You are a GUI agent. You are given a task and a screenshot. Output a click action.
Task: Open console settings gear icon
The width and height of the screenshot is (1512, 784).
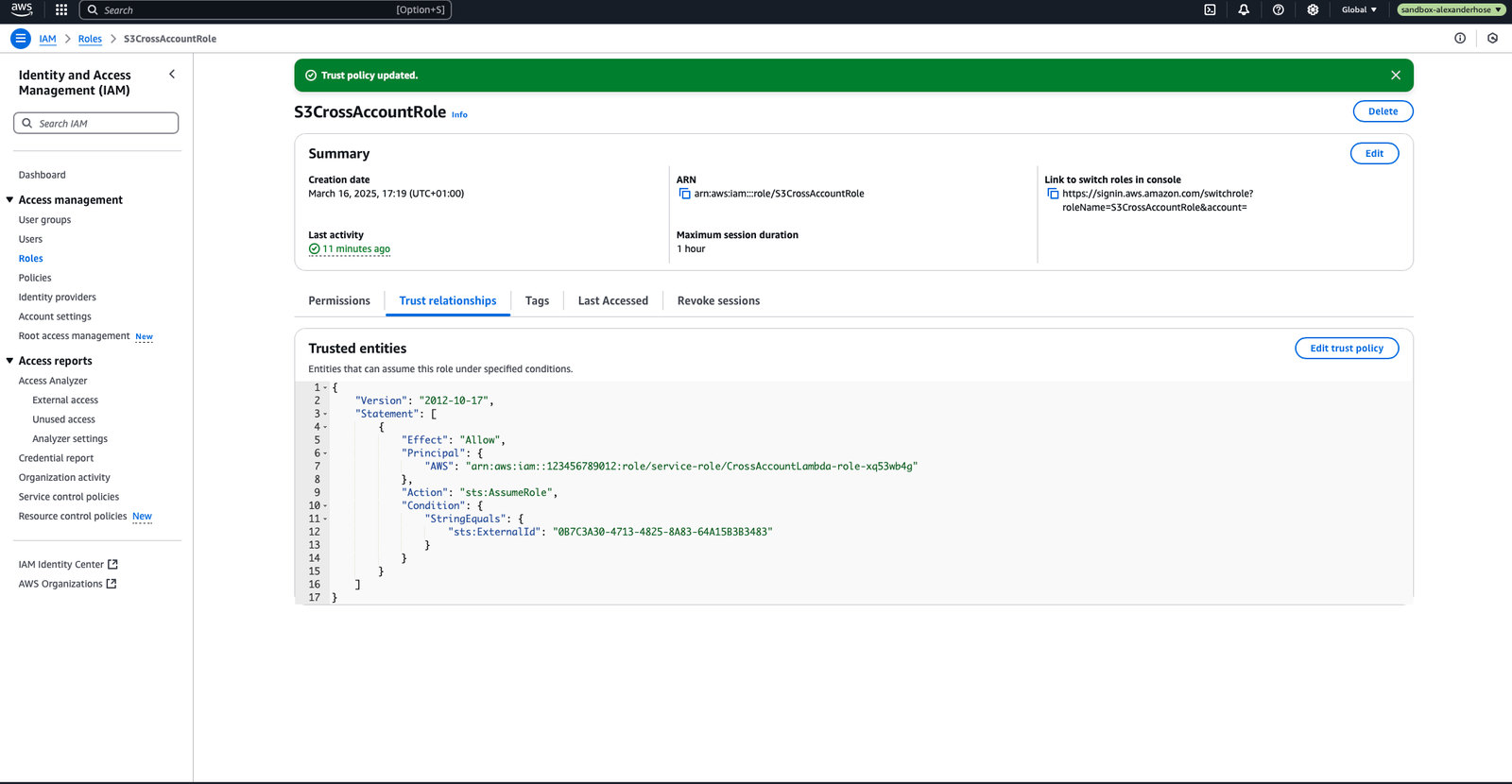tap(1313, 9)
